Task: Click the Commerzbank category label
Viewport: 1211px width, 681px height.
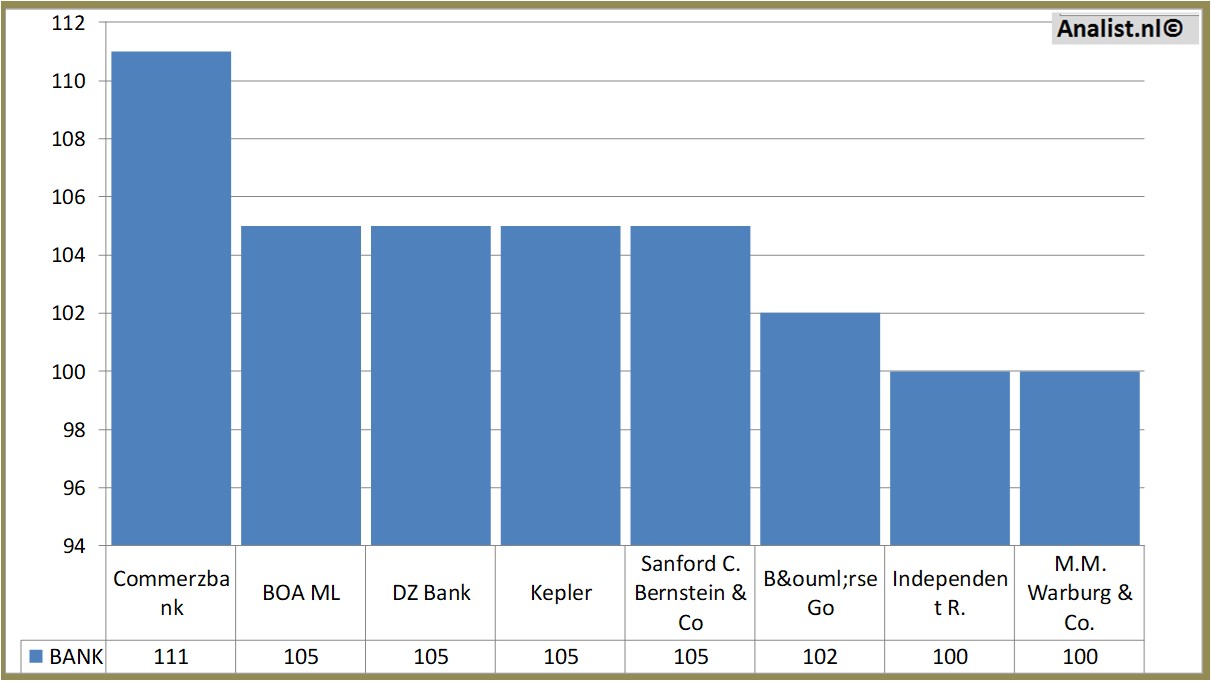Action: [x=171, y=593]
